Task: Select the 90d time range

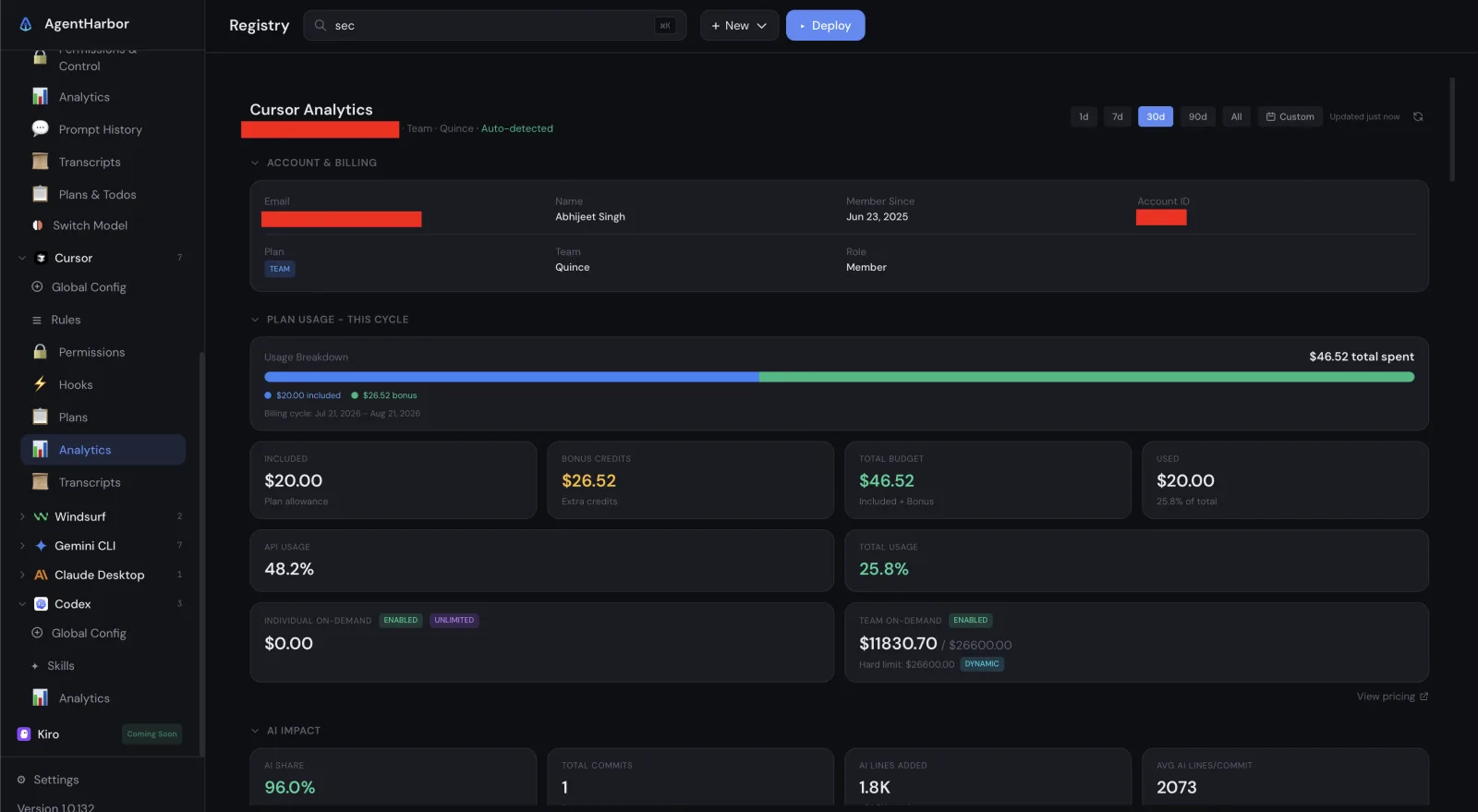Action: pos(1197,116)
